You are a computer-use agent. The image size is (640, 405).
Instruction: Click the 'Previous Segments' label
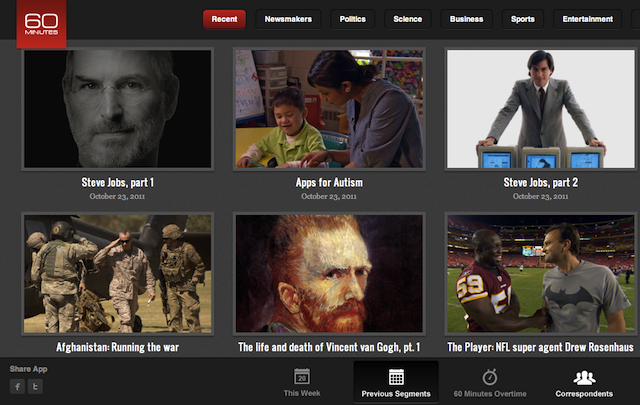tap(396, 394)
